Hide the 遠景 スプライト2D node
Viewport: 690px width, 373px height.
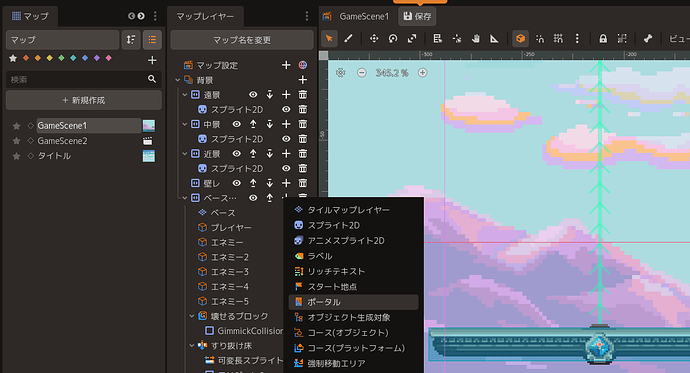(286, 110)
